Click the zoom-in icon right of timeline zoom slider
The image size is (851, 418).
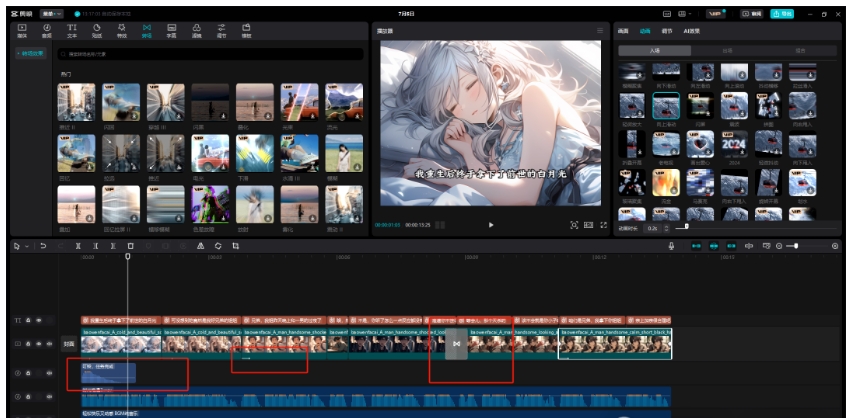point(835,246)
